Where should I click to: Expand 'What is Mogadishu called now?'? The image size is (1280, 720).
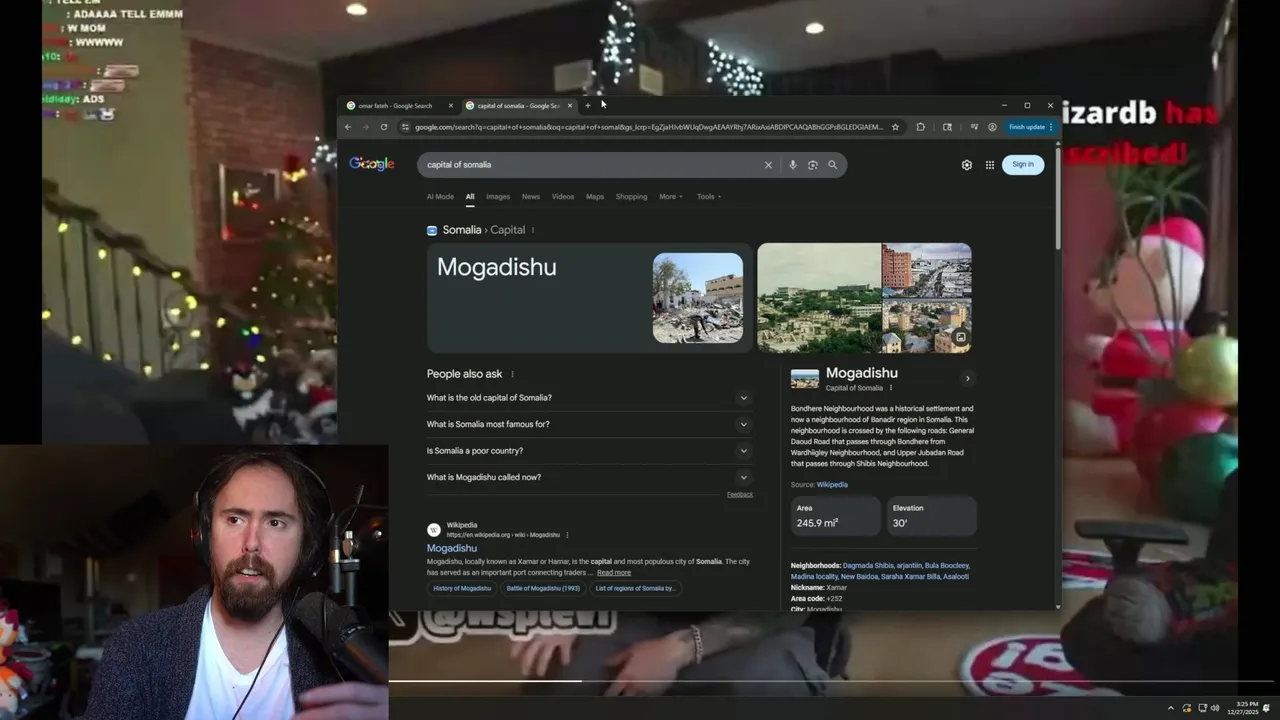(589, 477)
